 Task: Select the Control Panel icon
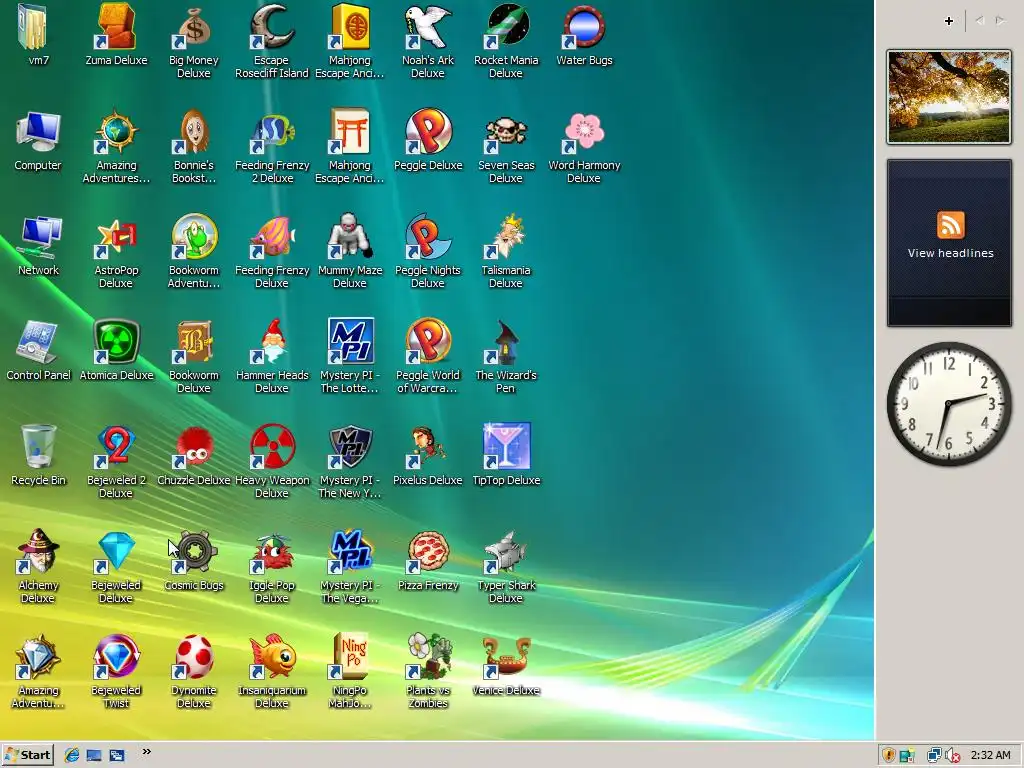point(38,343)
